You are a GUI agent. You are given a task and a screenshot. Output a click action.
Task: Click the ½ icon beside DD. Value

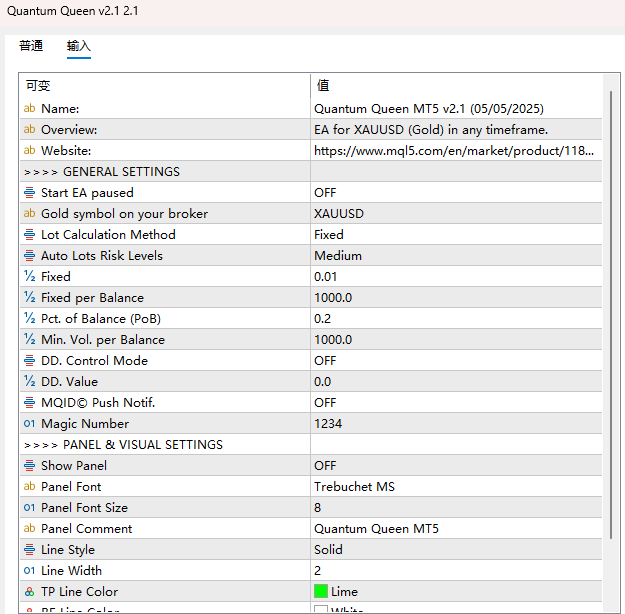(29, 382)
